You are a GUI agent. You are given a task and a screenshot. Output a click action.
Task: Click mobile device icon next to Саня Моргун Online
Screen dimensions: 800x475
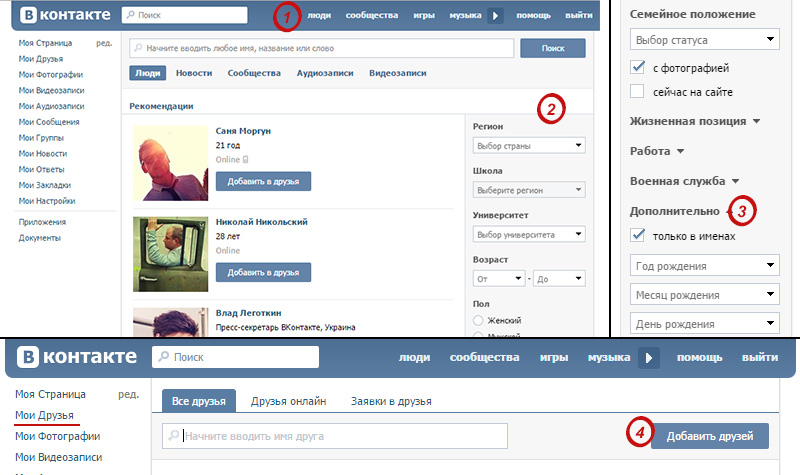click(x=245, y=160)
